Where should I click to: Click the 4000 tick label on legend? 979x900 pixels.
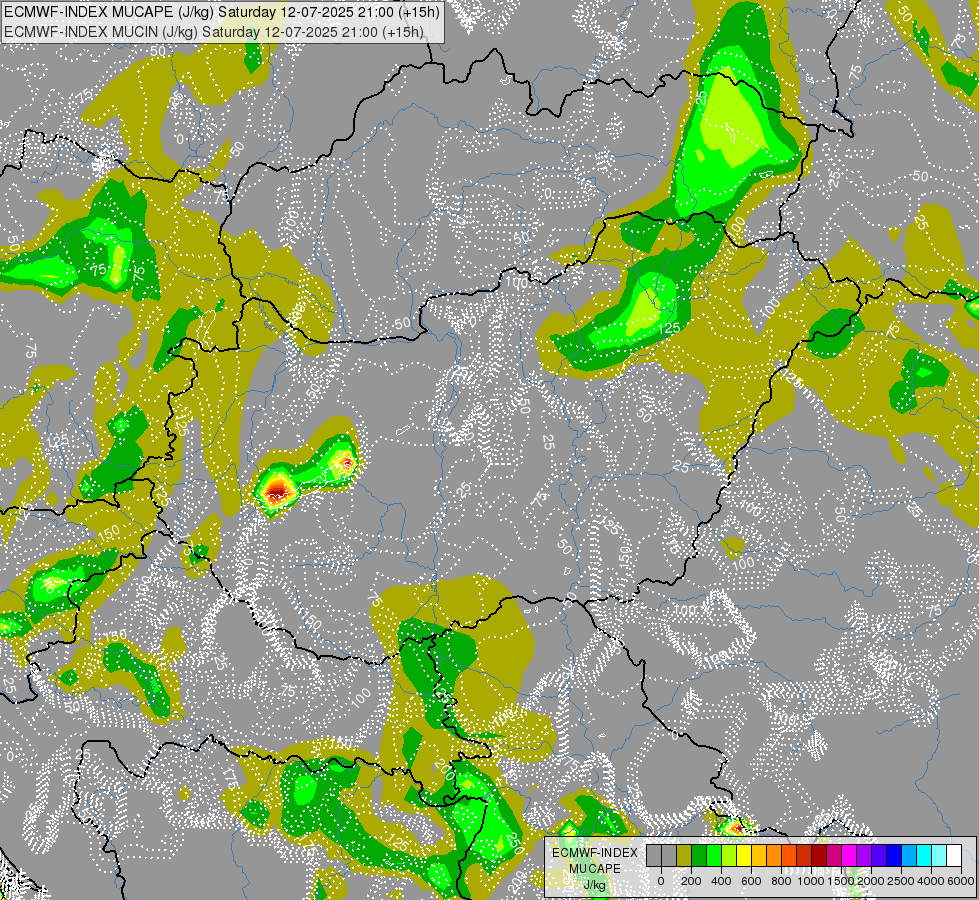point(931,881)
